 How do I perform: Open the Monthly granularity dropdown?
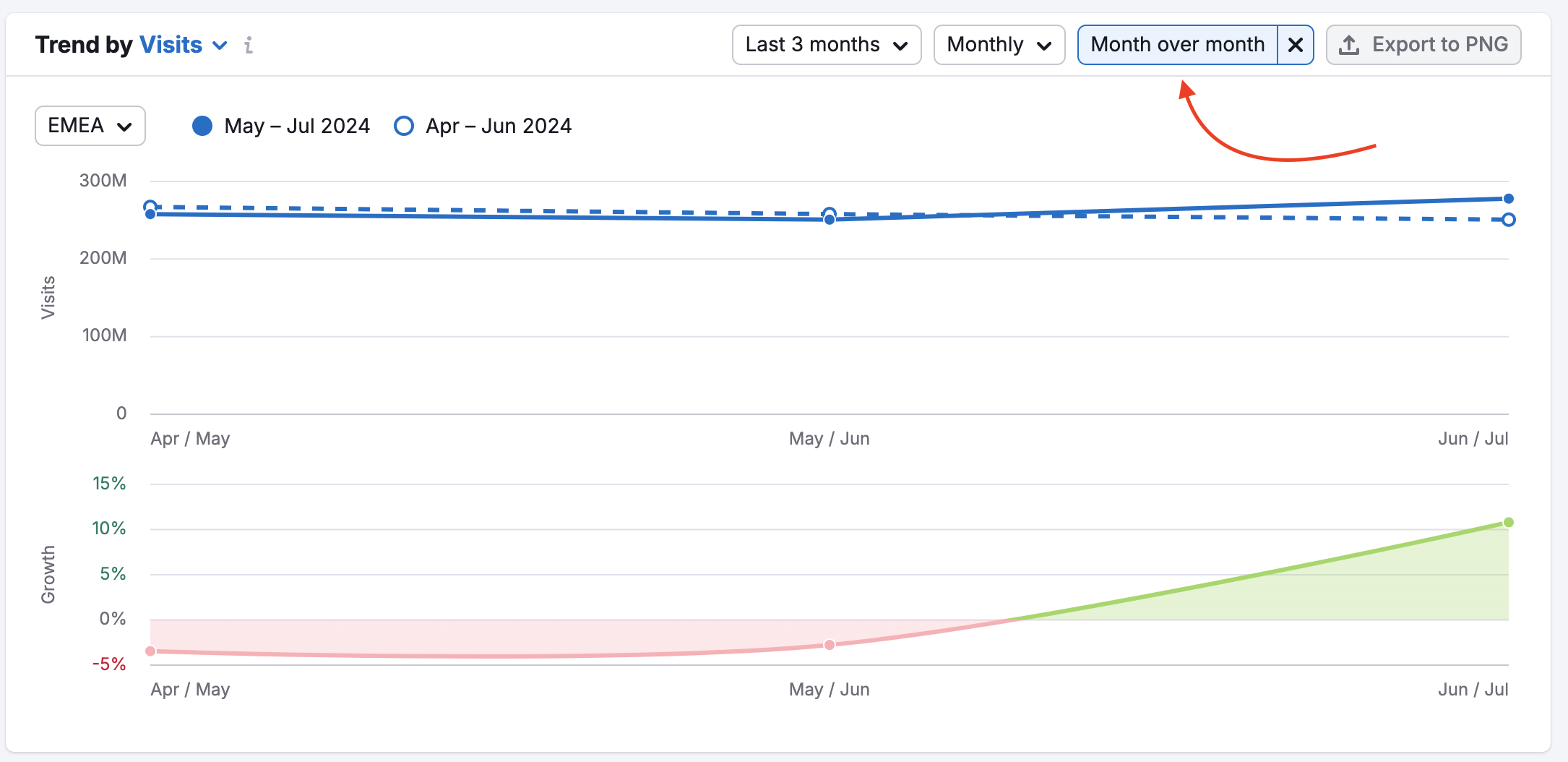tap(999, 45)
